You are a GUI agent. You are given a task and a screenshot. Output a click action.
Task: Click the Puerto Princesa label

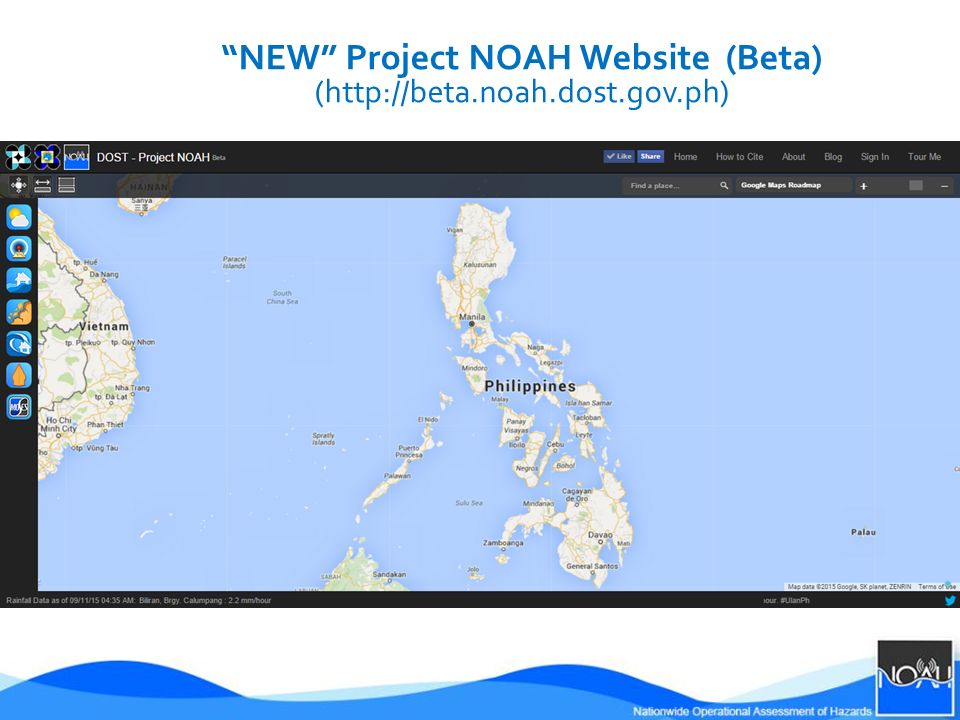click(409, 451)
